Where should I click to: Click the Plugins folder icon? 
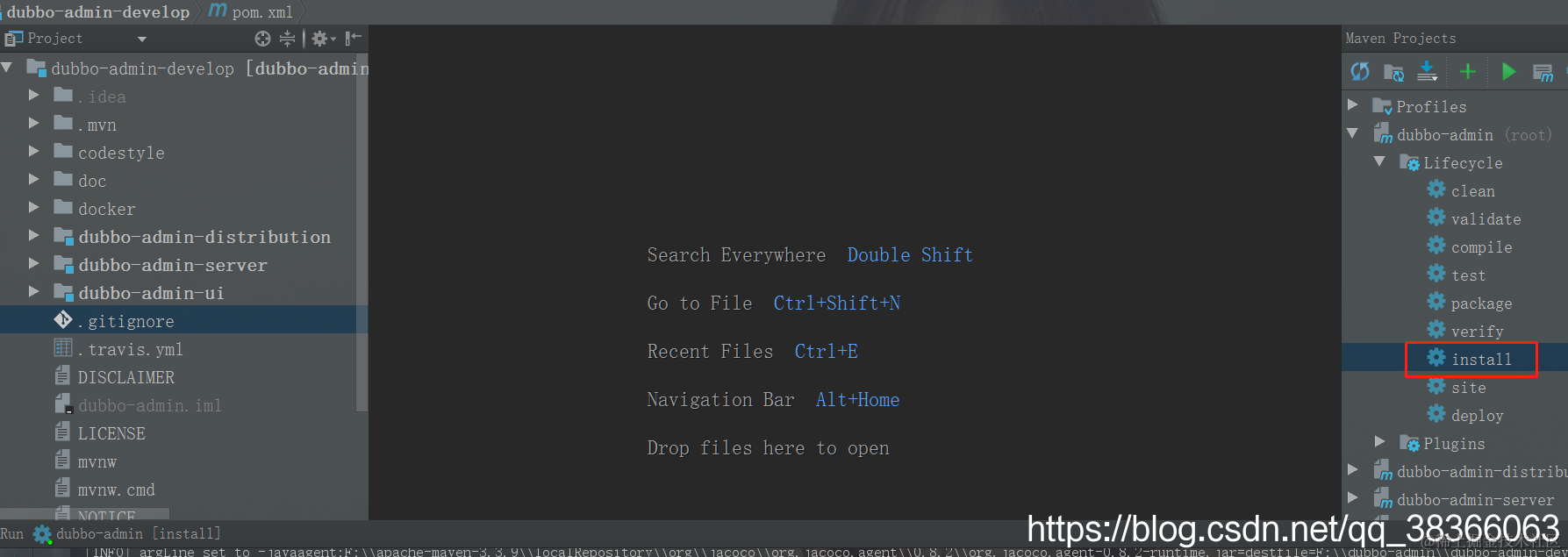(x=1409, y=443)
